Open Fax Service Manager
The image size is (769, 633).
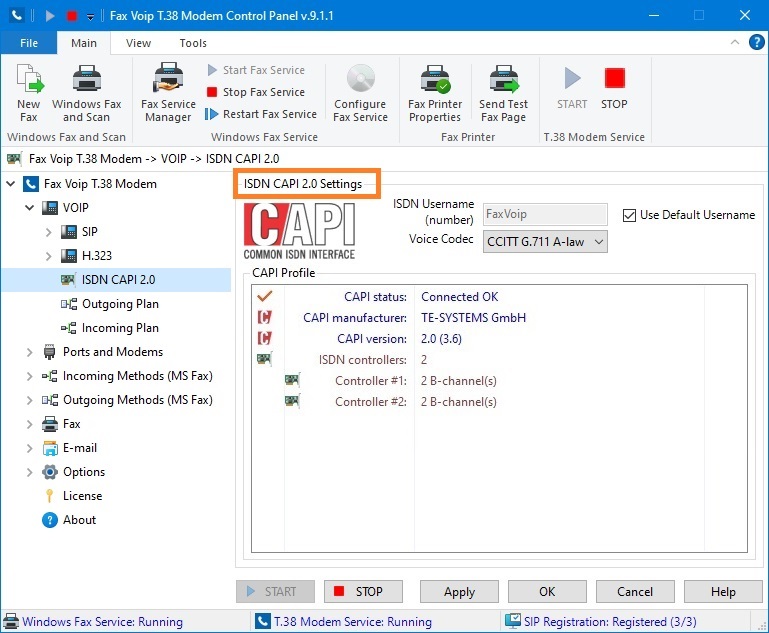pos(168,93)
